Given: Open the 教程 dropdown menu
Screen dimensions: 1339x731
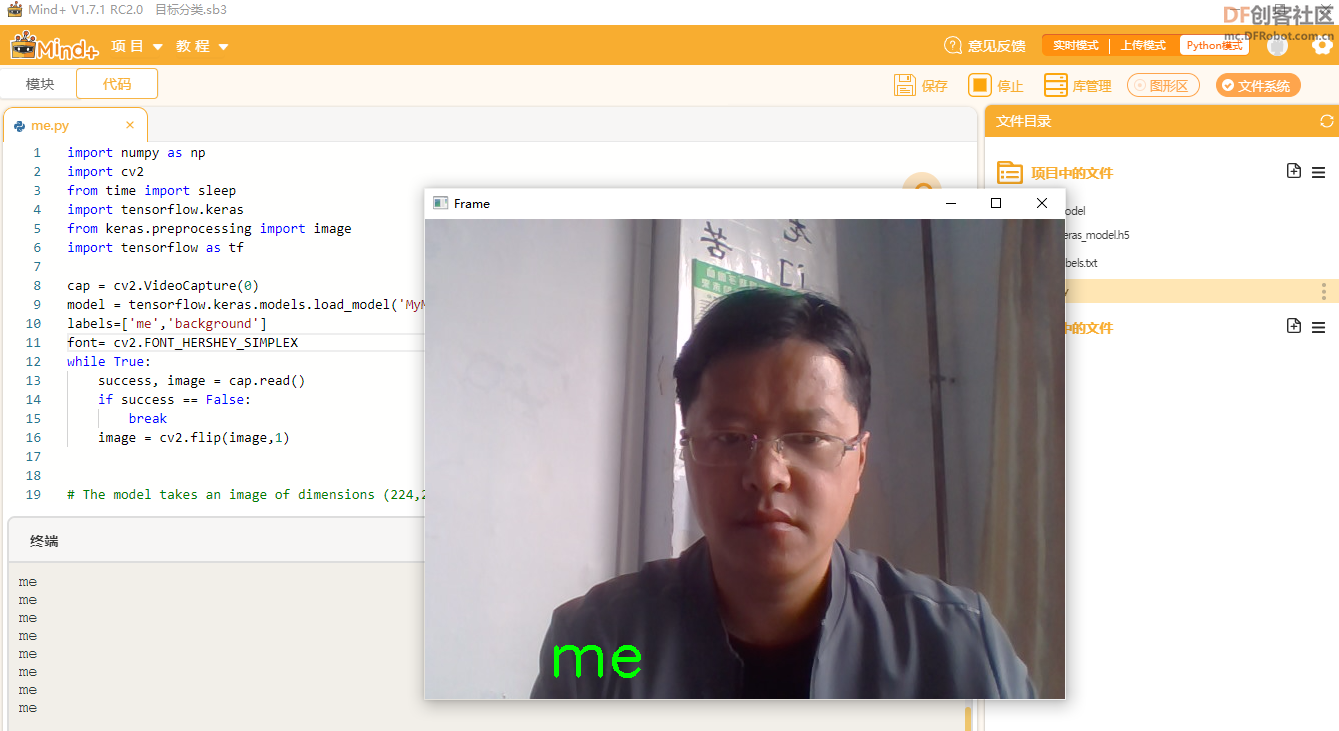Looking at the screenshot, I should (x=202, y=46).
